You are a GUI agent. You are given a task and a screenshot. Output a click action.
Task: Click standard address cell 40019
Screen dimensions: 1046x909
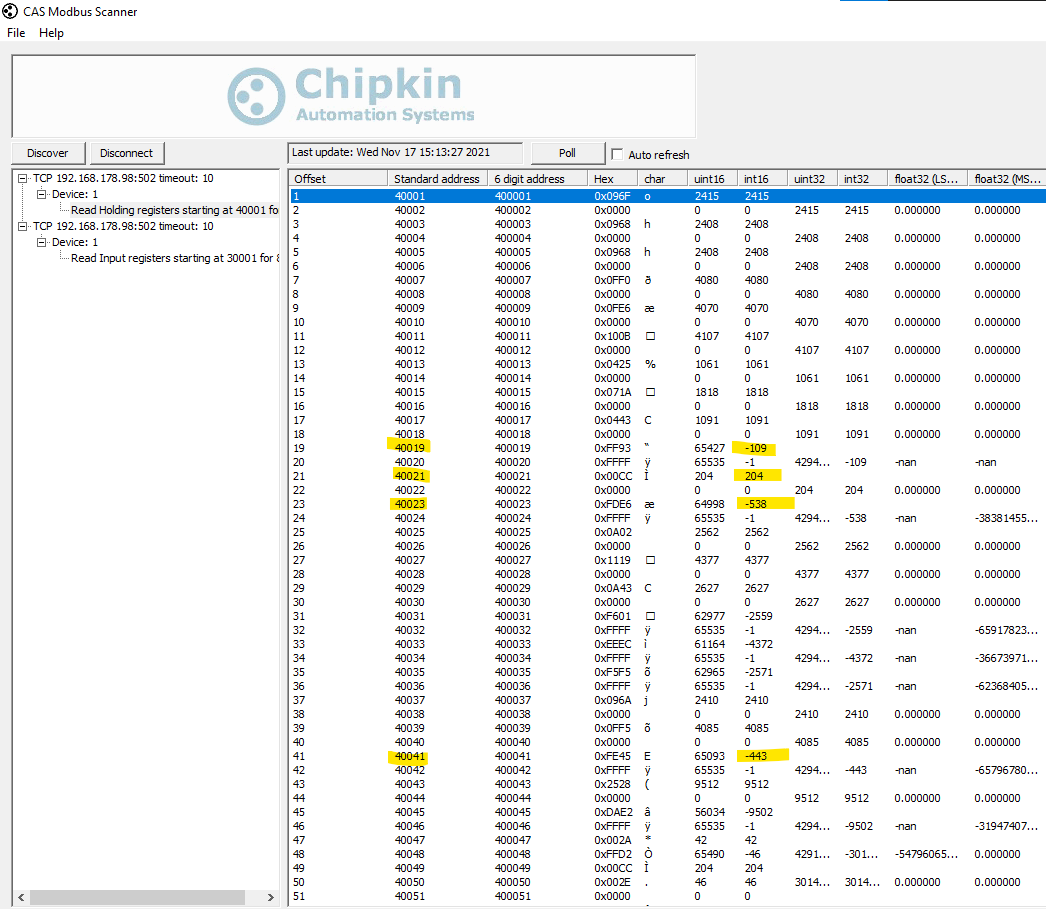(x=410, y=448)
